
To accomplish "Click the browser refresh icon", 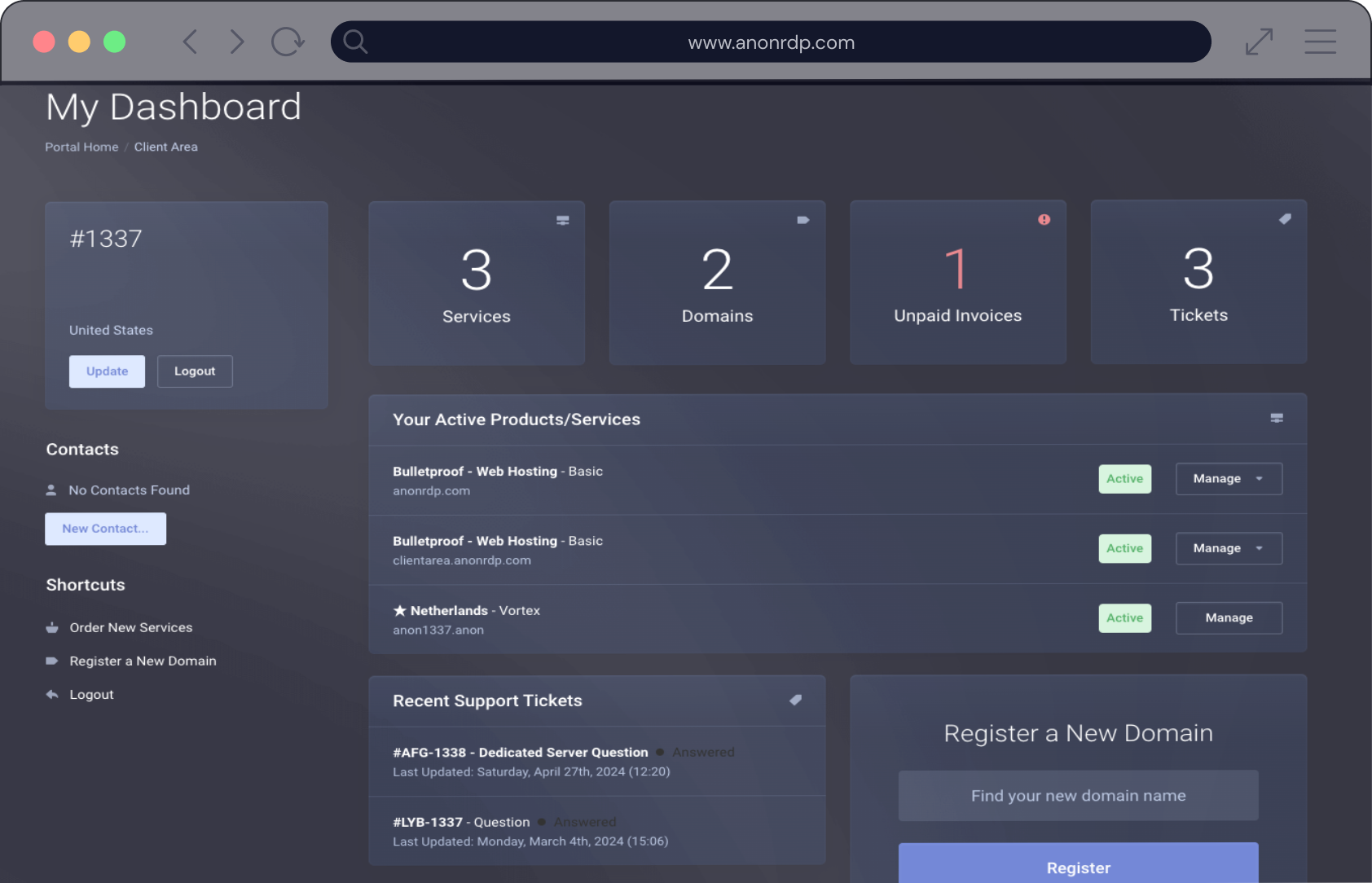I will [288, 42].
